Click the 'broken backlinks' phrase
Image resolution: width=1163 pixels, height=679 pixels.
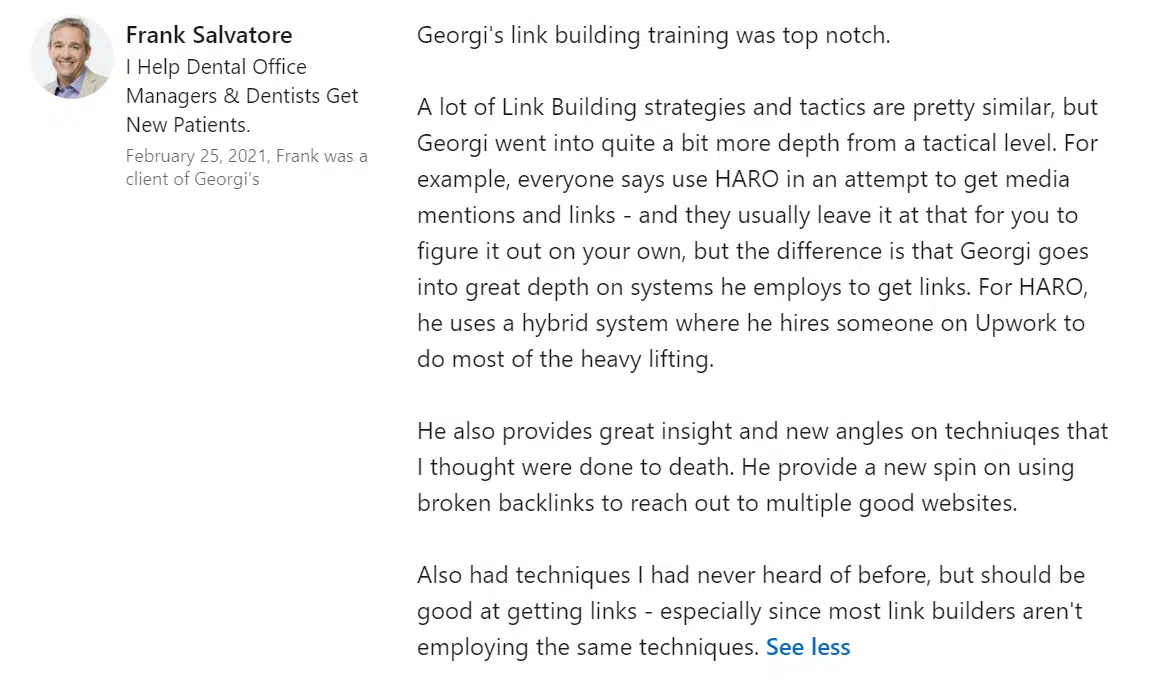pos(505,503)
